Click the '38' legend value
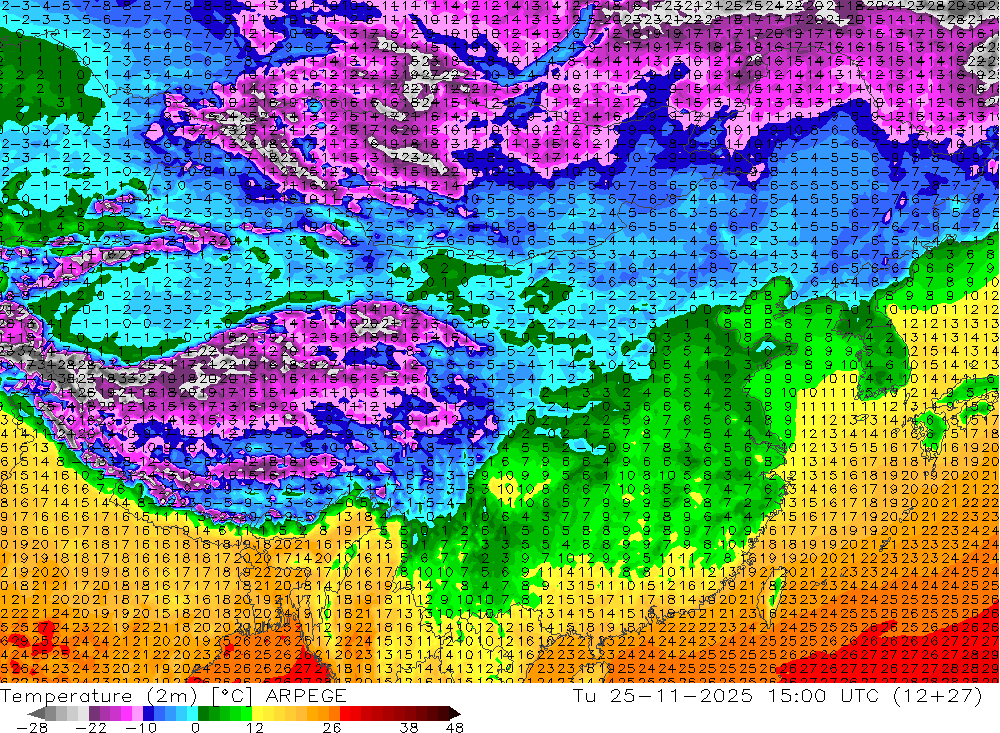 409,727
